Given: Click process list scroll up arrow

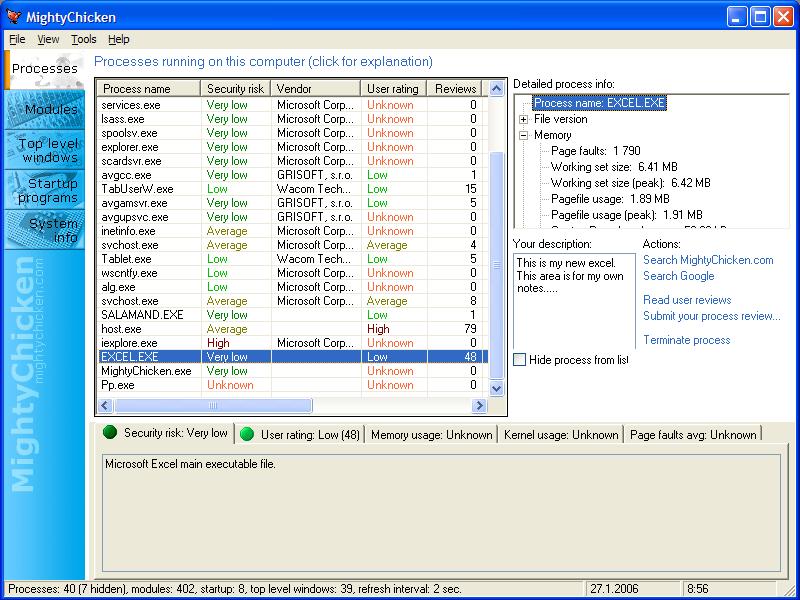Looking at the screenshot, I should (496, 89).
